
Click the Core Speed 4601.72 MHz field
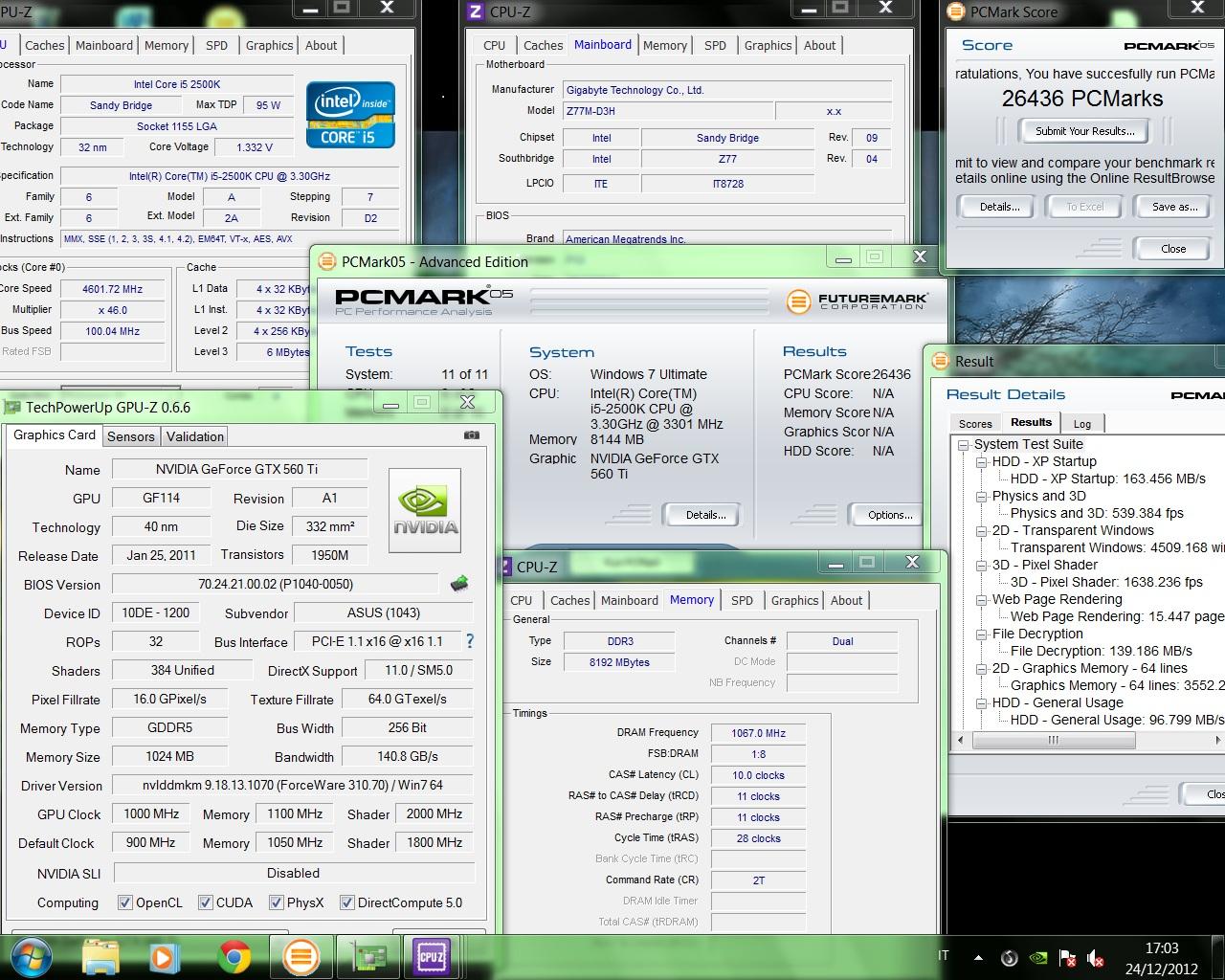(113, 288)
